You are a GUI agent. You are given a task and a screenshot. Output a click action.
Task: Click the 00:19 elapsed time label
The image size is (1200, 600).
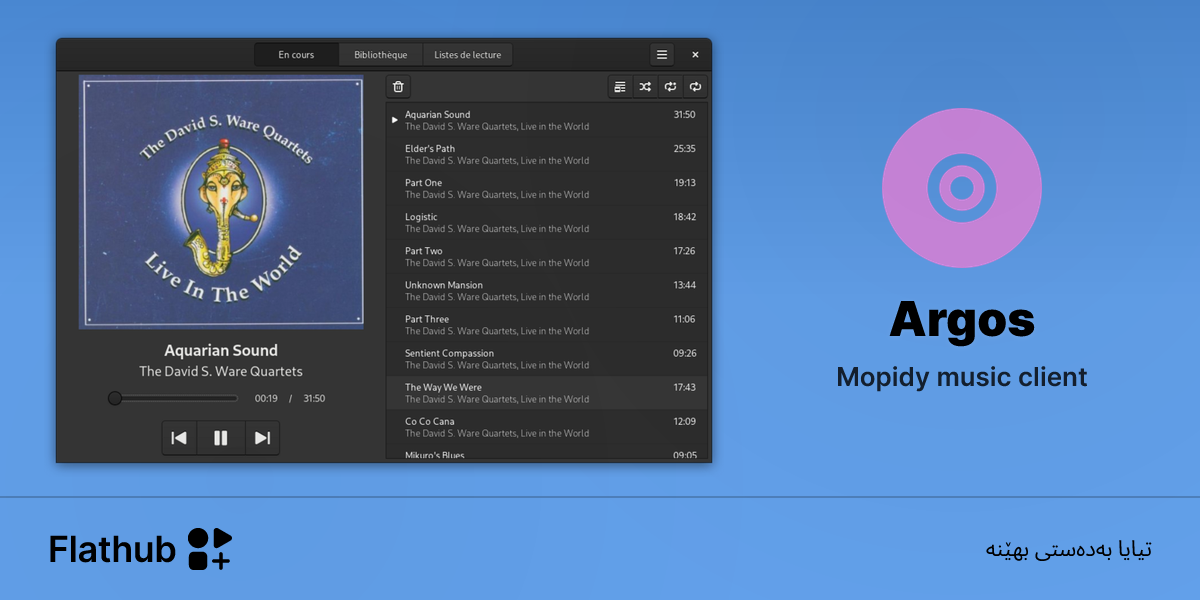[x=266, y=398]
